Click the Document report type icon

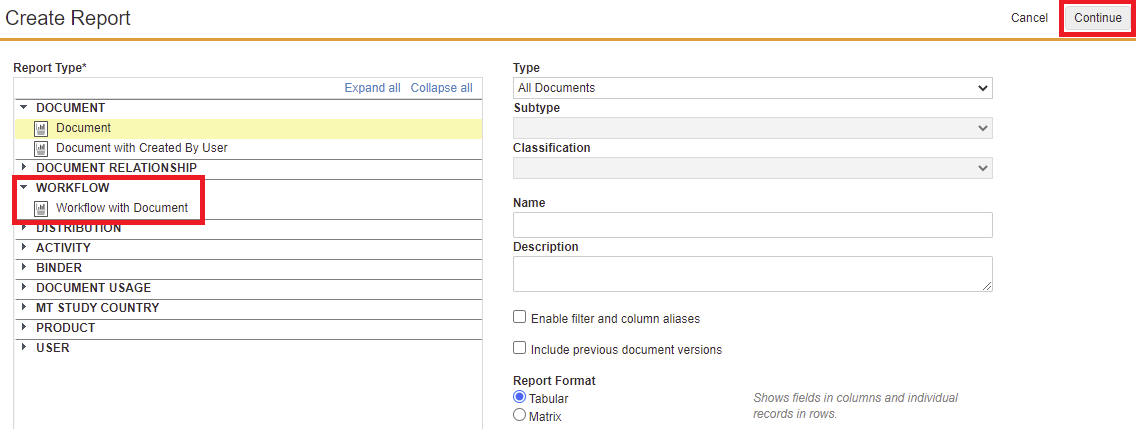coord(41,128)
